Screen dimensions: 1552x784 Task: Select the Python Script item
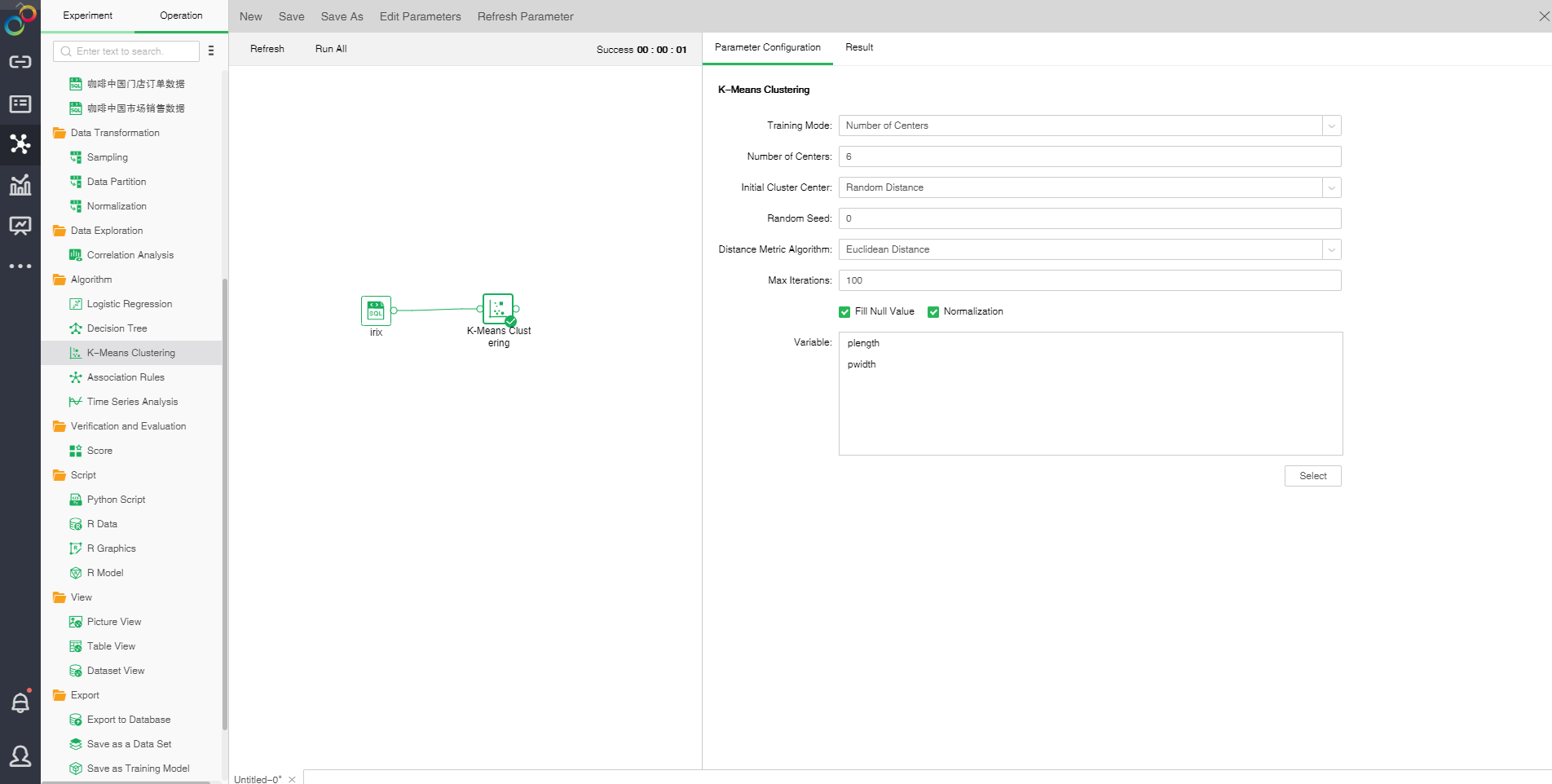pos(116,500)
